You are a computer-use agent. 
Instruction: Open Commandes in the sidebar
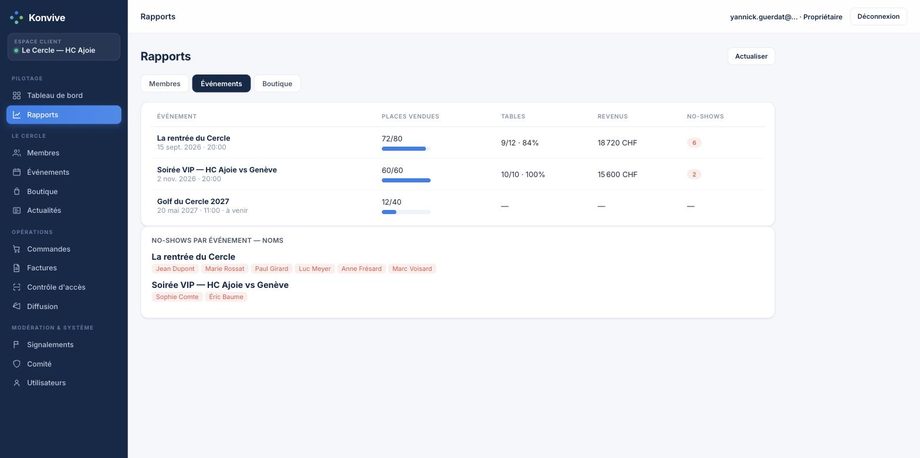pyautogui.click(x=64, y=249)
